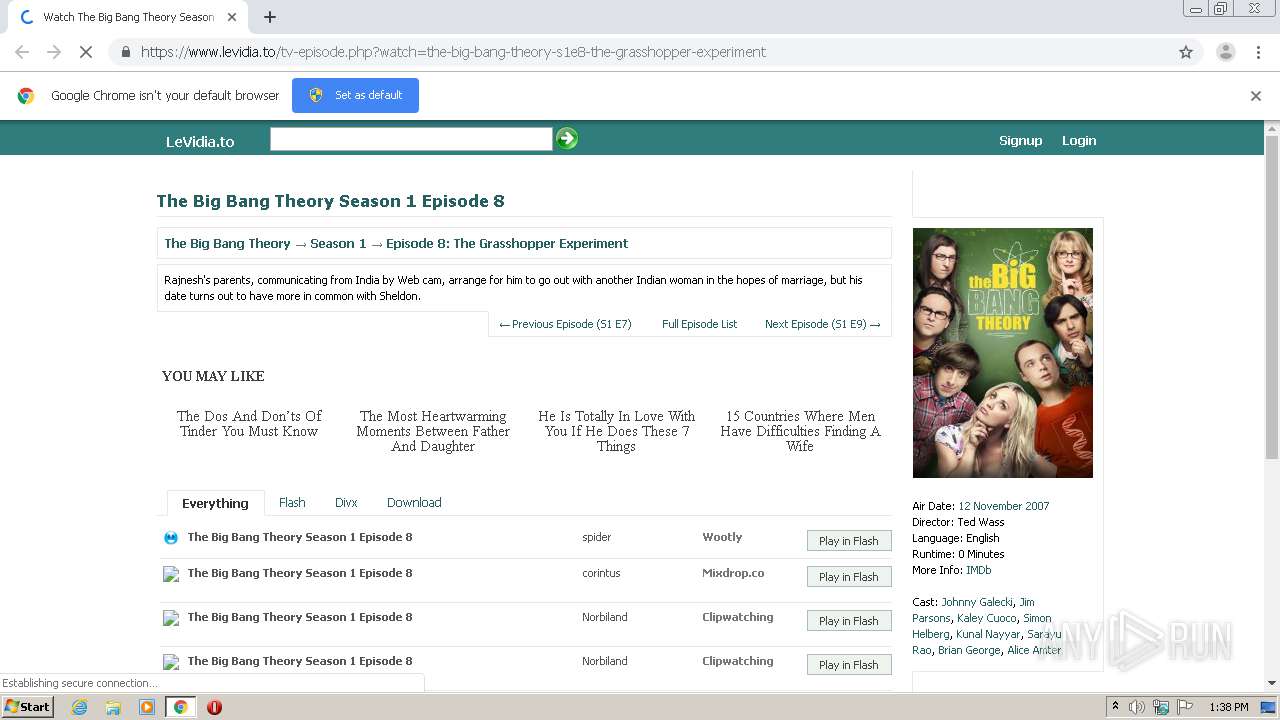Go to Previous Episode (S1 E7)
1280x720 pixels.
[566, 324]
